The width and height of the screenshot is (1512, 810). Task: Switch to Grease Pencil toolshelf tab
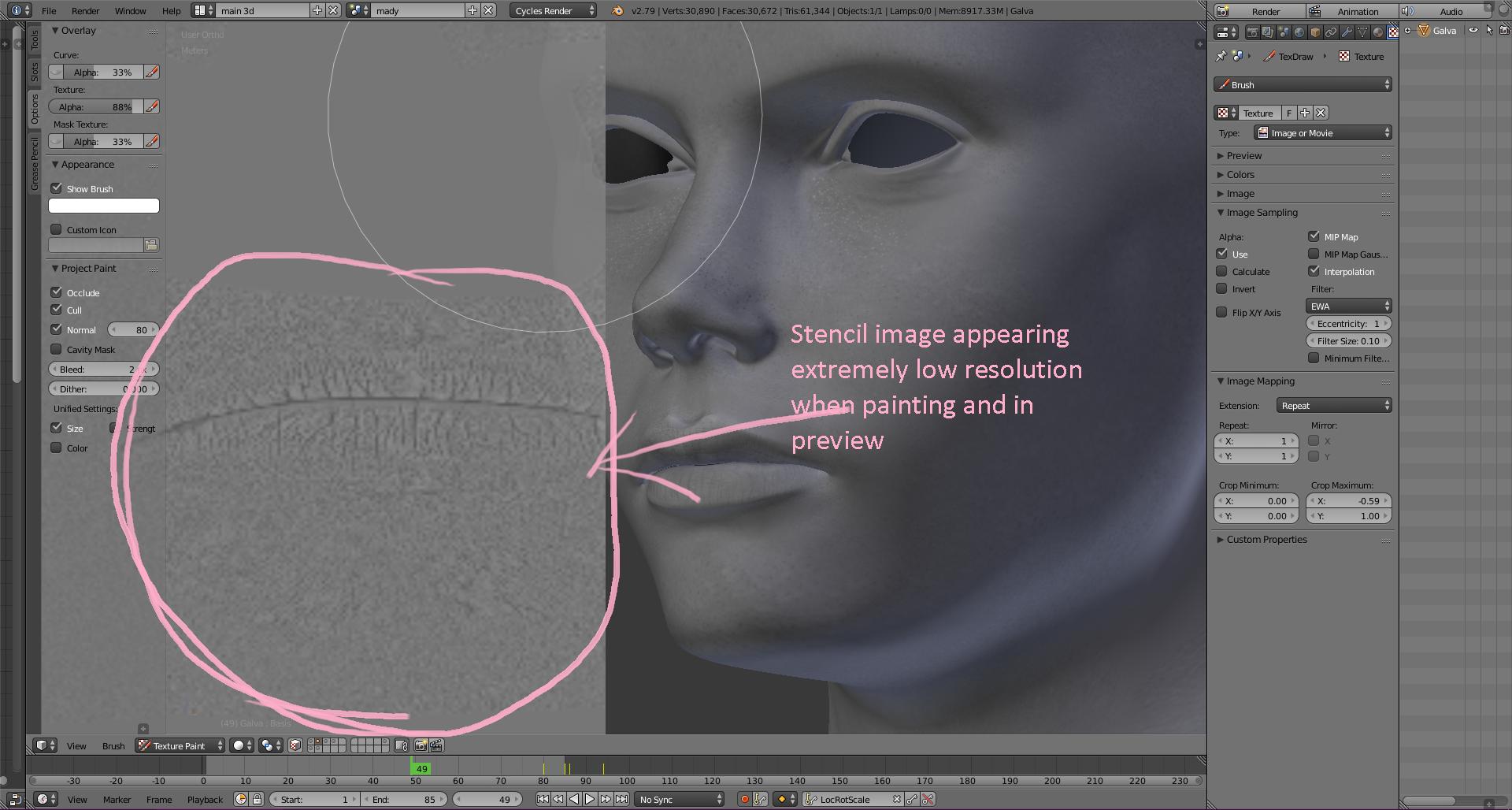(35, 163)
